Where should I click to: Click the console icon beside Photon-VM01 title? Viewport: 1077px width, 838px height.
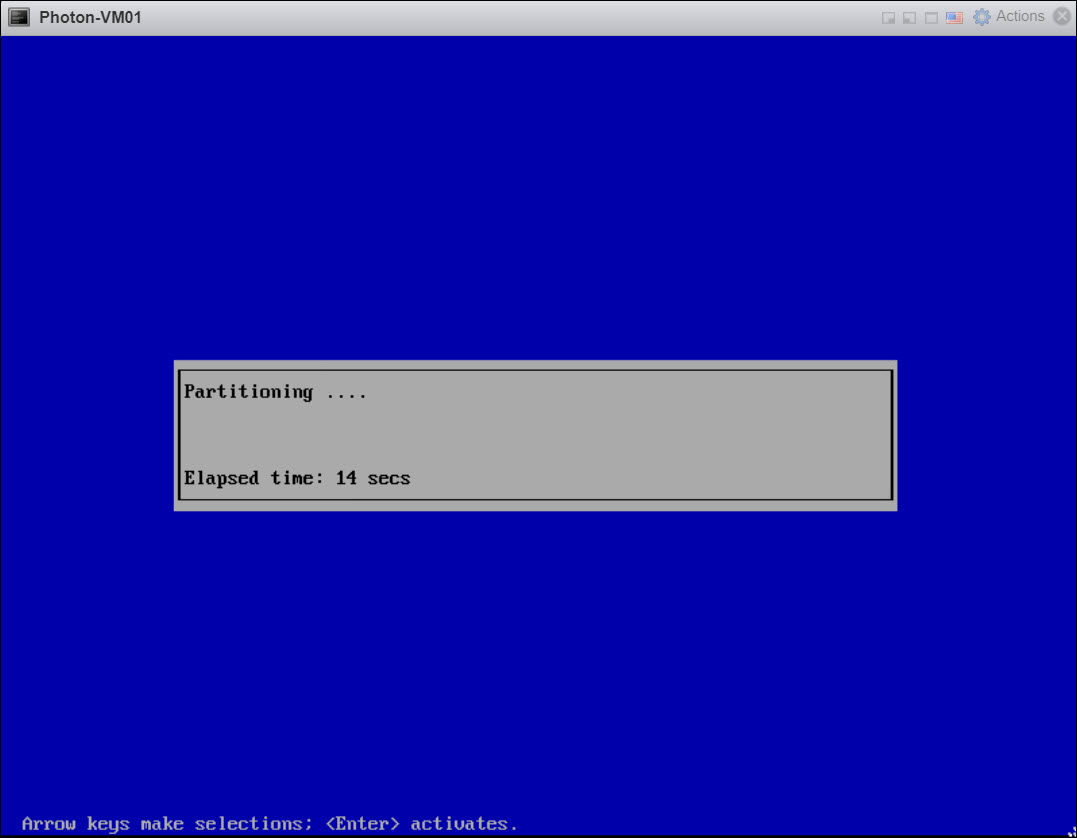(x=19, y=17)
